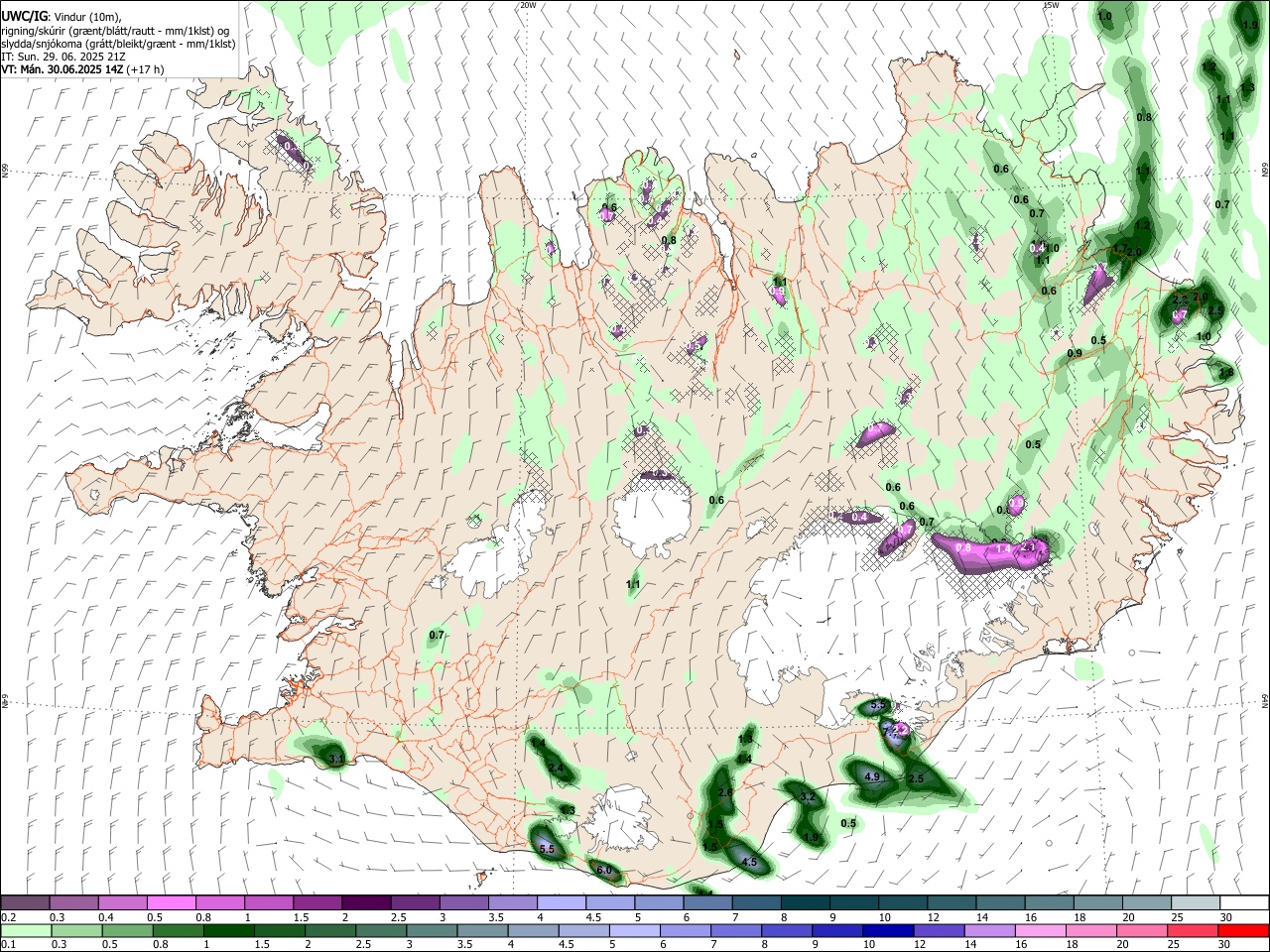Image resolution: width=1270 pixels, height=952 pixels.
Task: Select the red 25 rain scale swatch
Action: tap(1195, 931)
